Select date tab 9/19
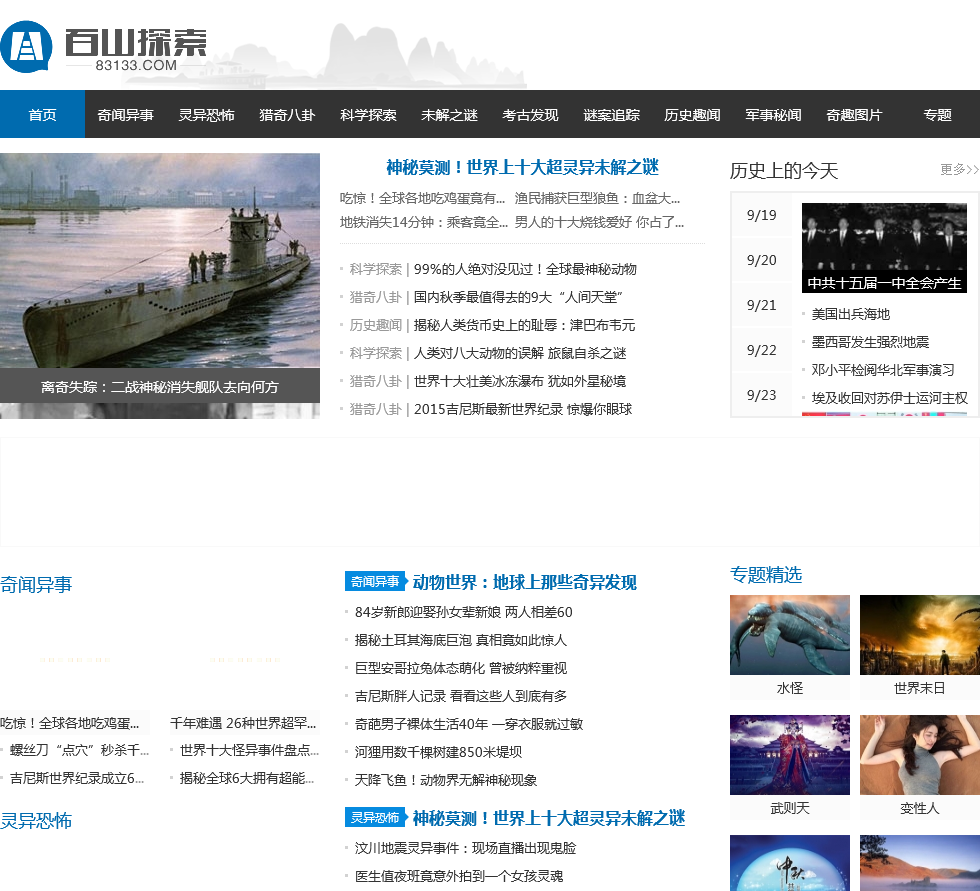Screen dimensions: 980x891 point(761,215)
